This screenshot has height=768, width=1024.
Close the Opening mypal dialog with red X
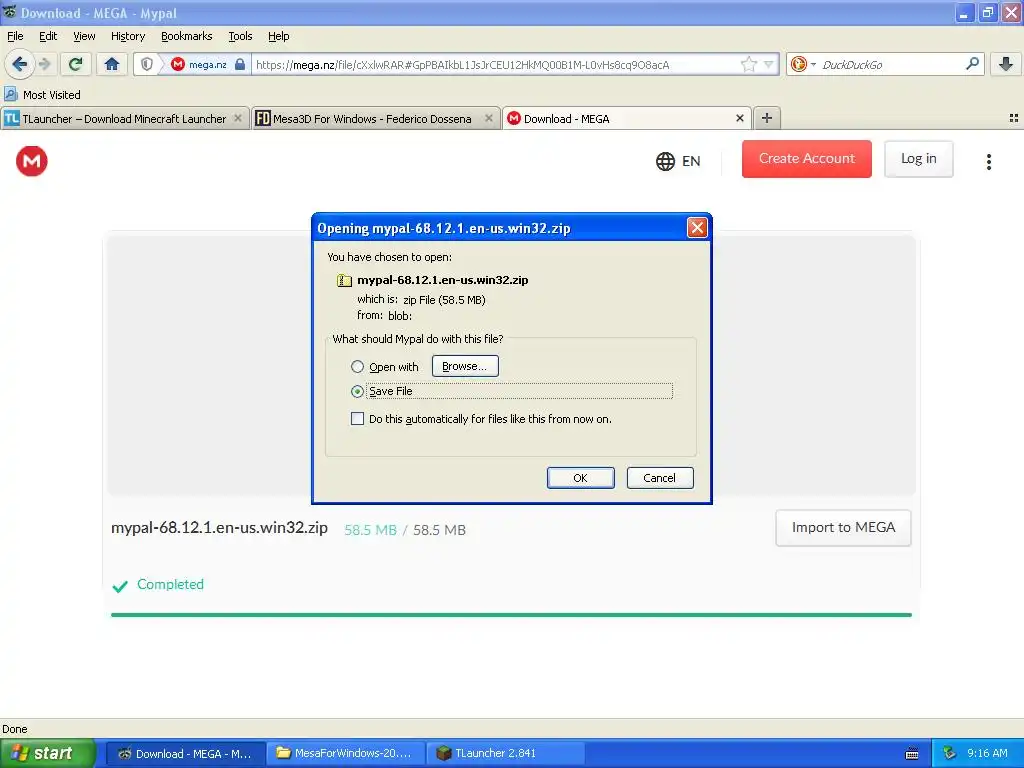click(x=697, y=228)
